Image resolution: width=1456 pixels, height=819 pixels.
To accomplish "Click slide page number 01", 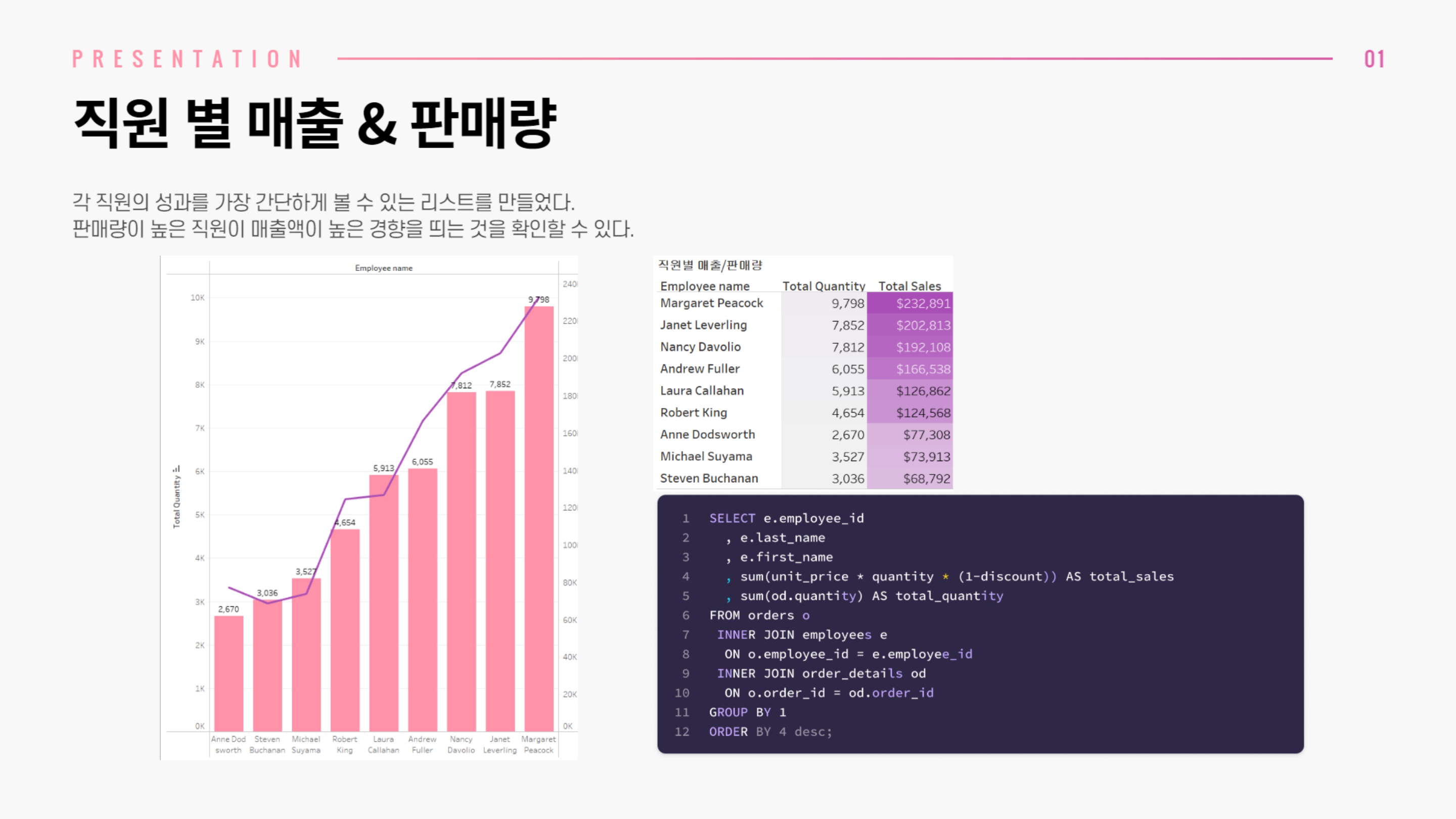I will pos(1374,59).
